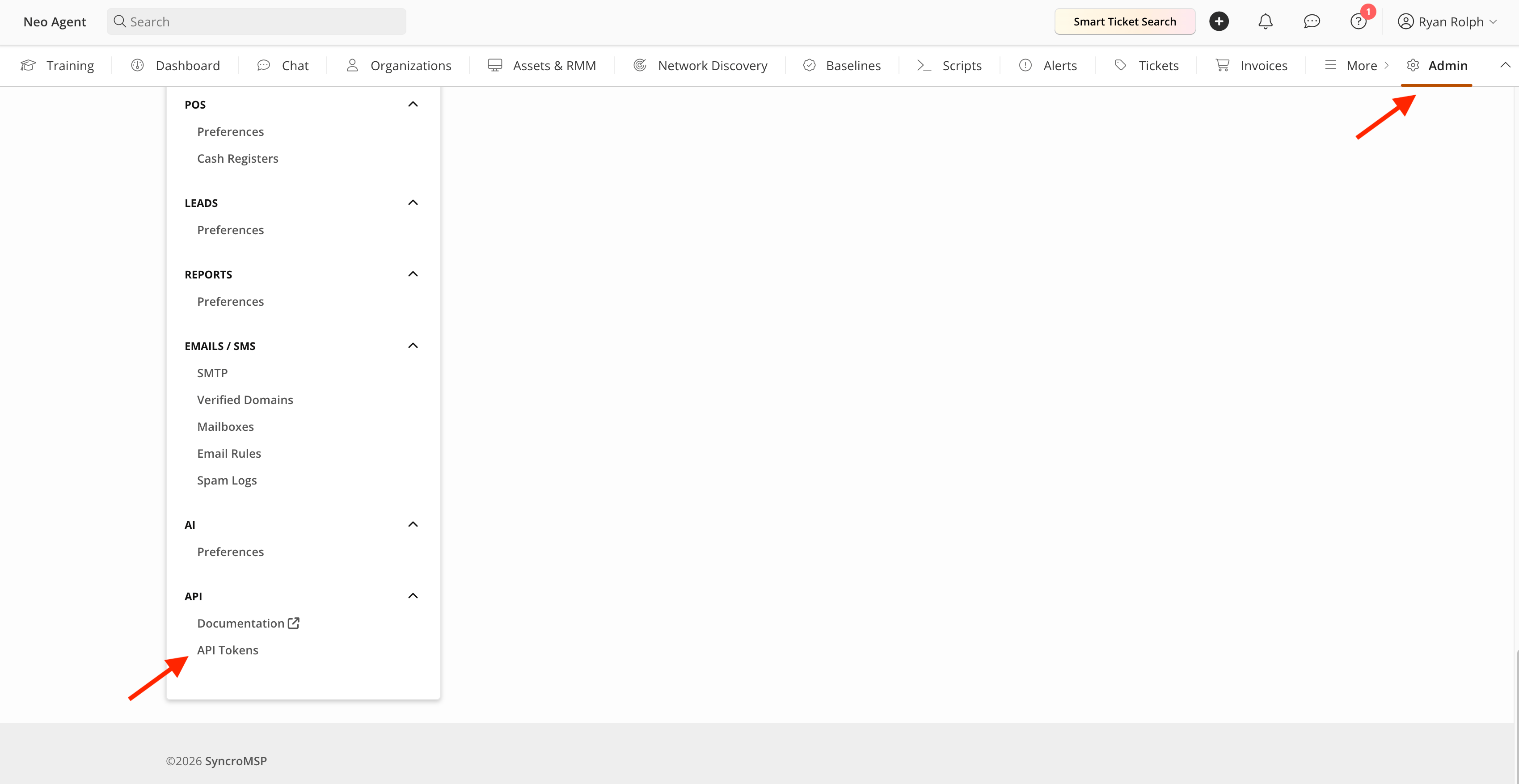Open the Scripts tab

[x=949, y=65]
